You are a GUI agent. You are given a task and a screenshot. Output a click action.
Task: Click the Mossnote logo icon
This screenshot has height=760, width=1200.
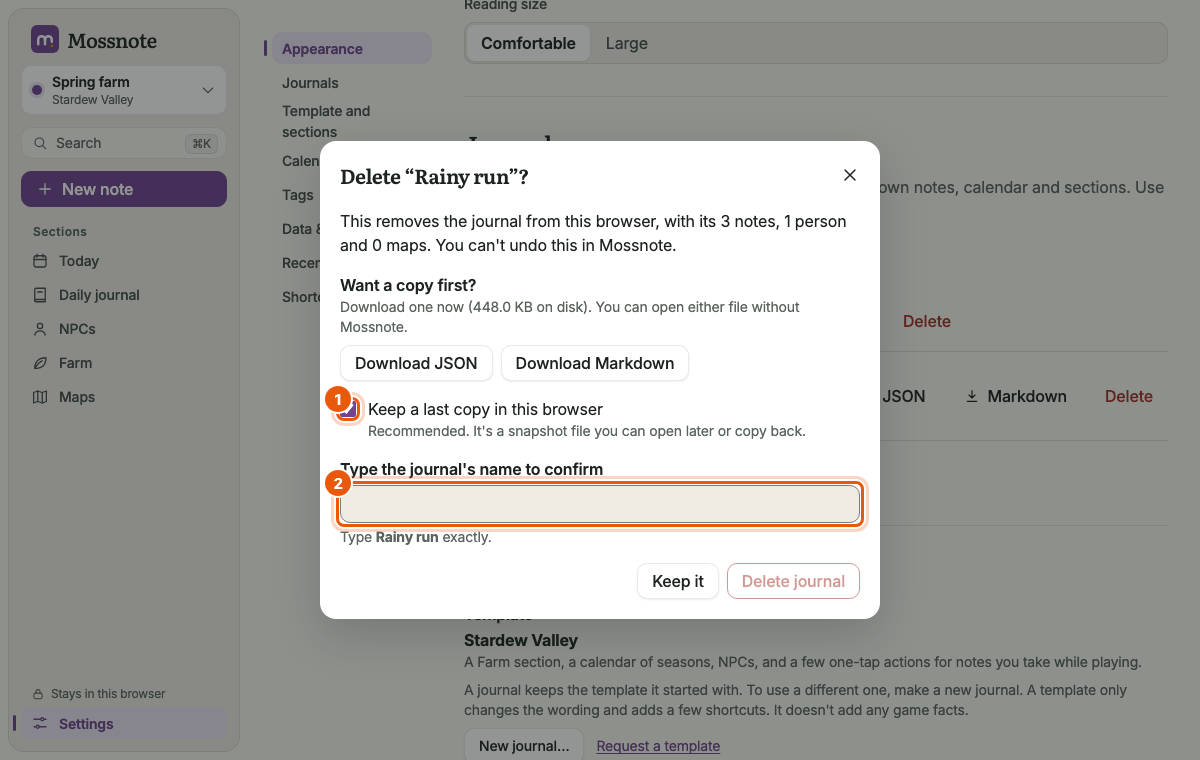(44, 40)
